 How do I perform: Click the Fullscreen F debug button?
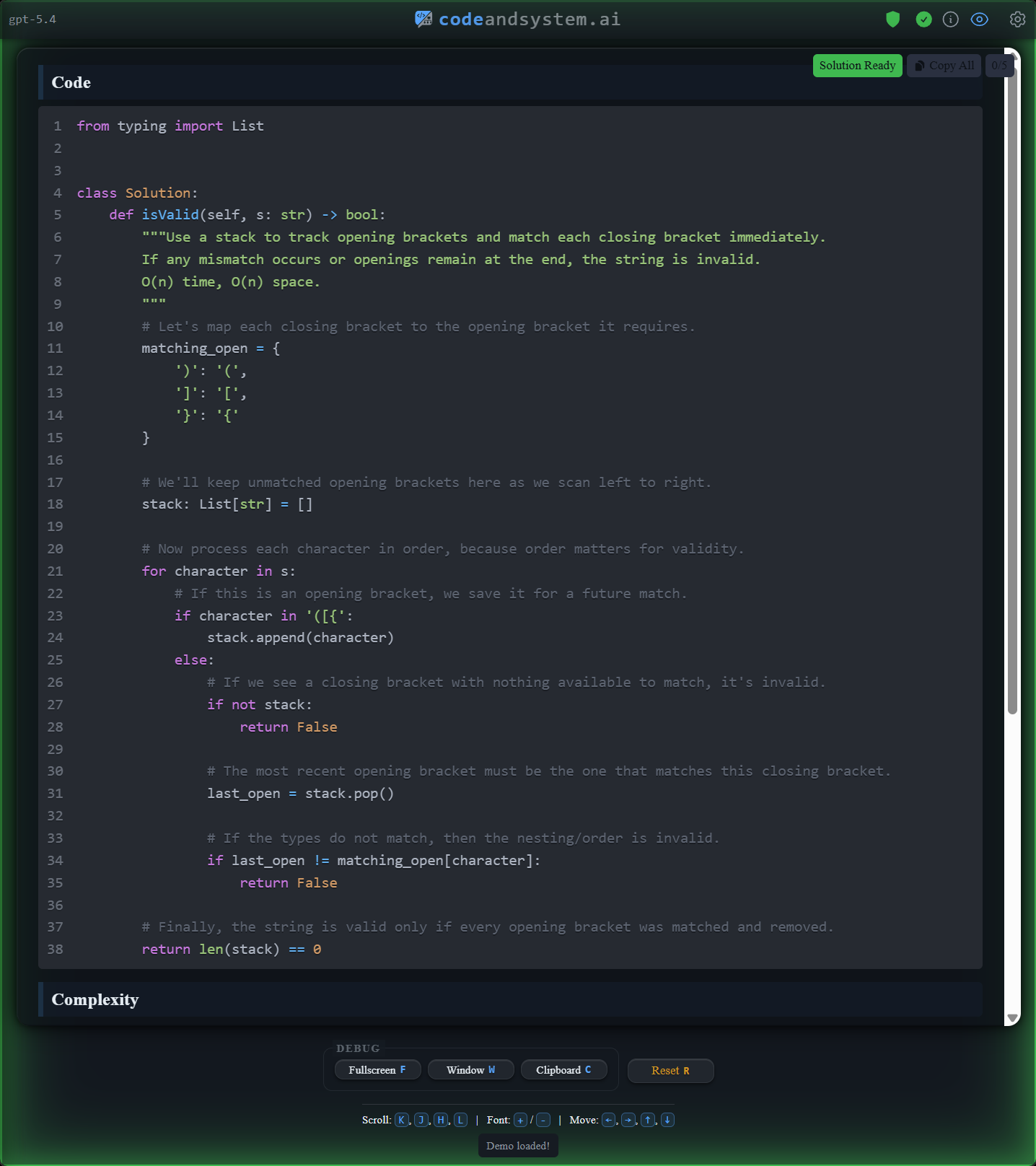(377, 1070)
